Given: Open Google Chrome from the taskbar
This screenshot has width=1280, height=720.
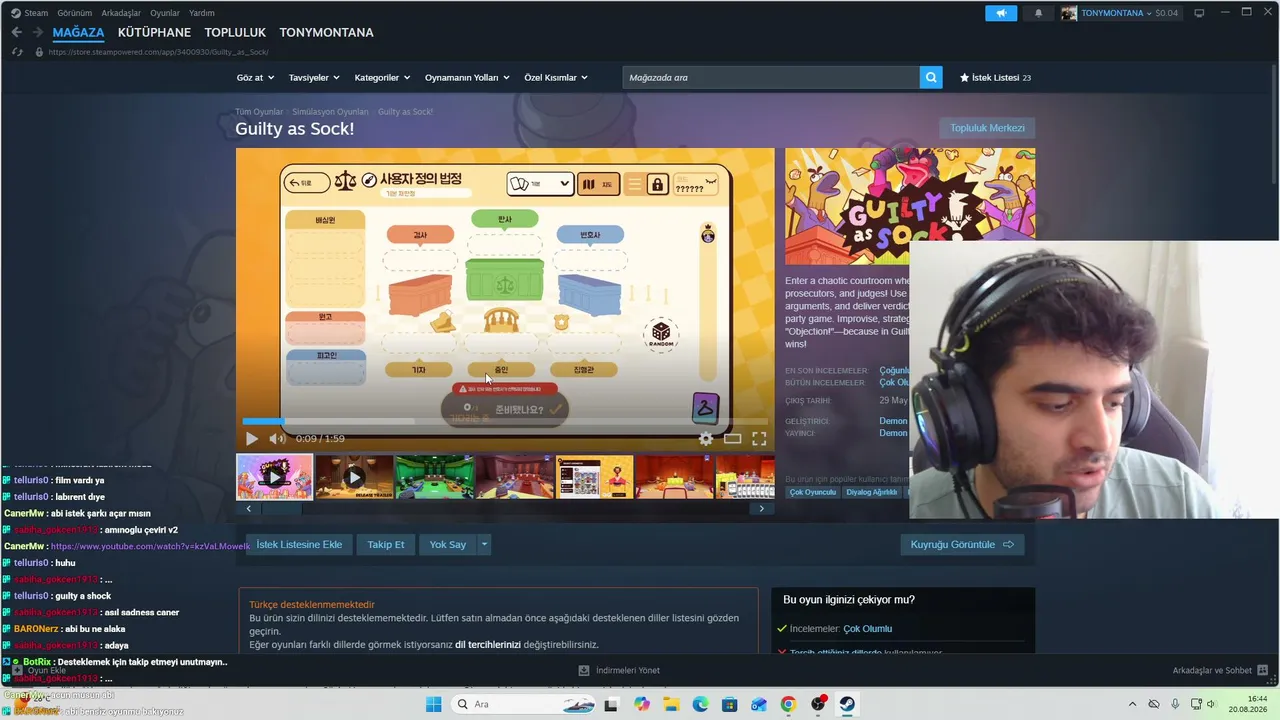Looking at the screenshot, I should (788, 704).
